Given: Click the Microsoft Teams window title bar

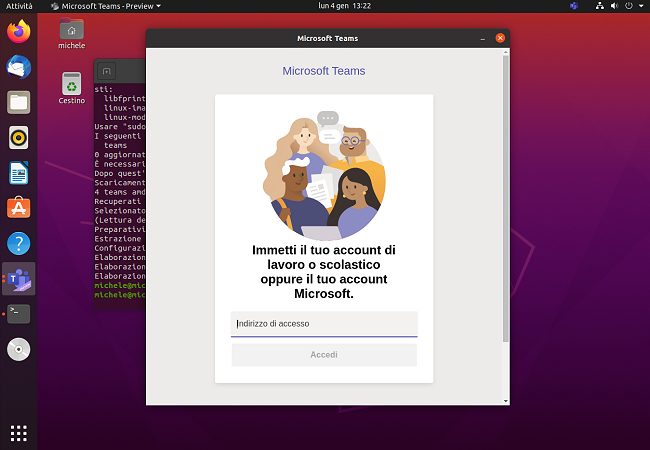Looking at the screenshot, I should tap(327, 39).
